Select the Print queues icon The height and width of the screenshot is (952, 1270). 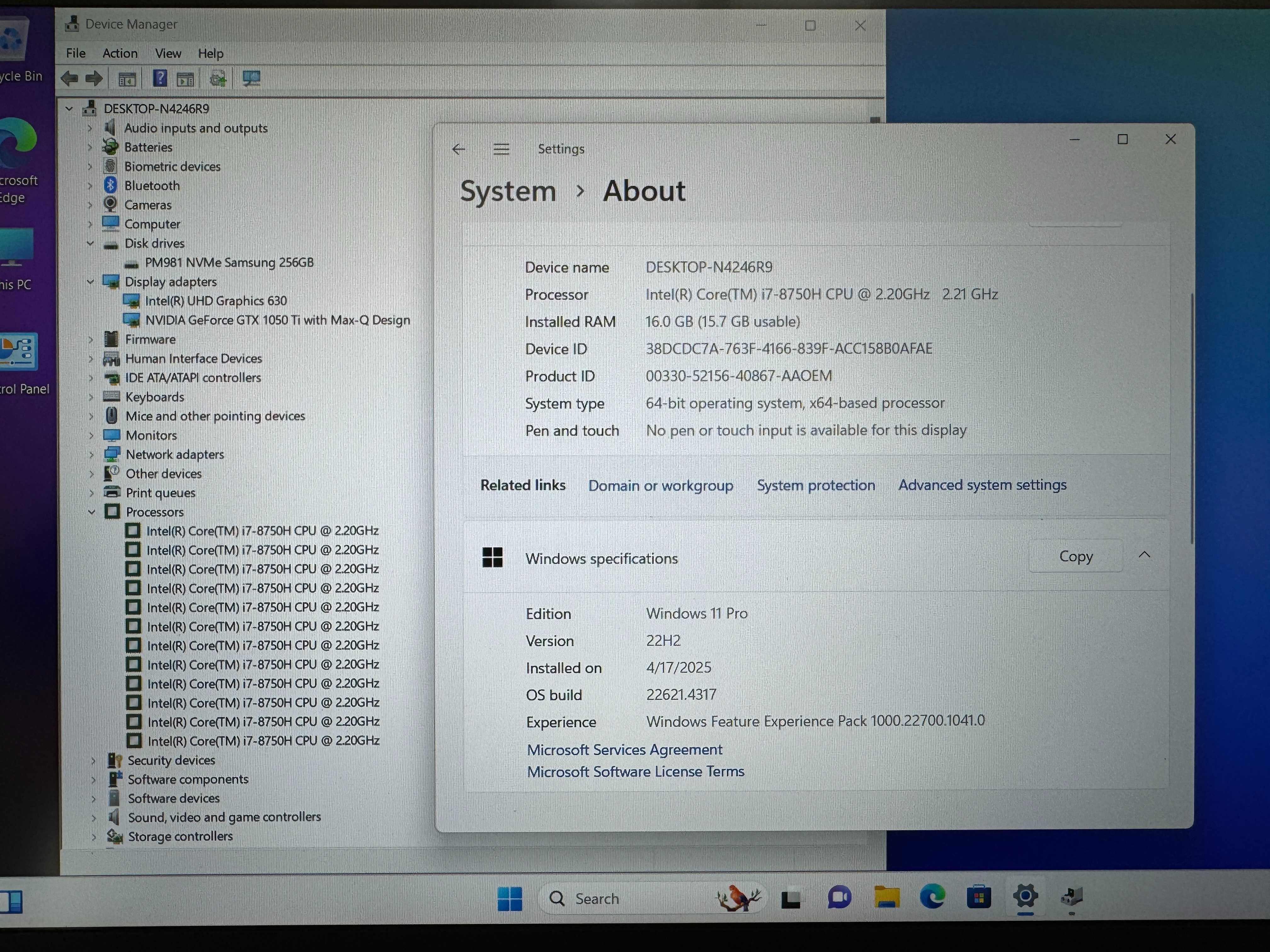pyautogui.click(x=112, y=492)
